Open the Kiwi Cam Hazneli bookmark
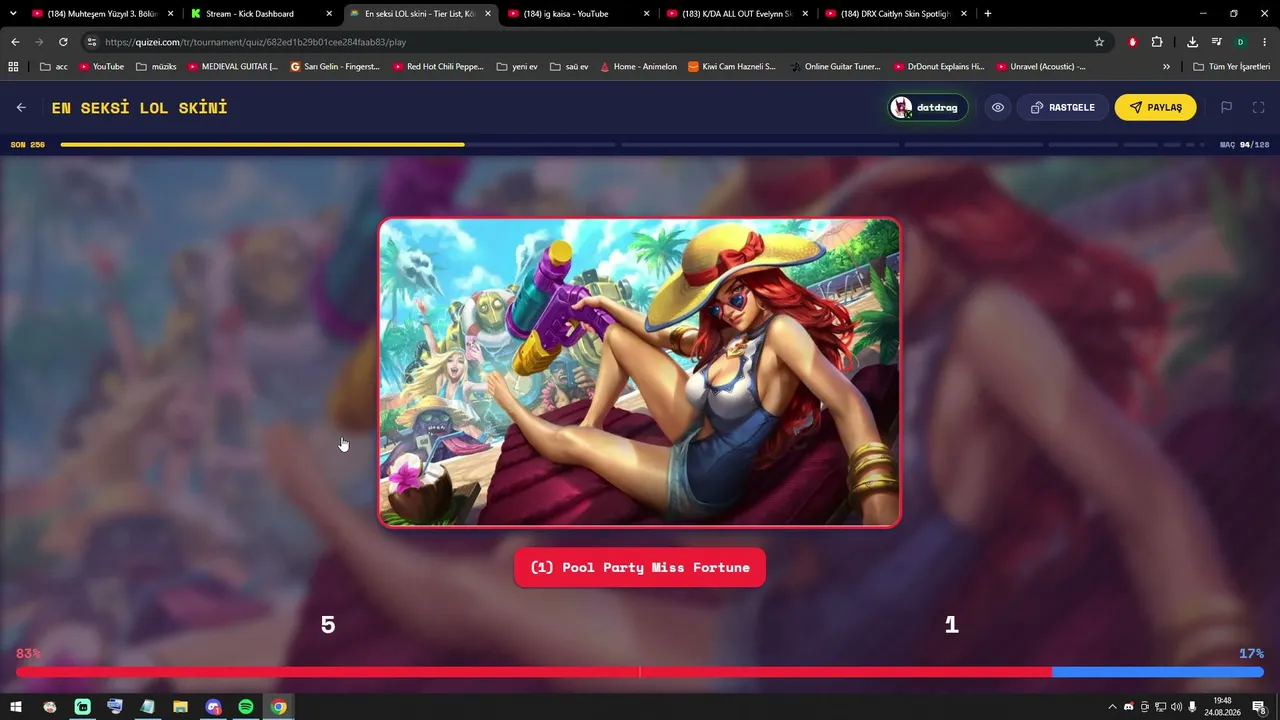This screenshot has height=720, width=1280. [732, 66]
